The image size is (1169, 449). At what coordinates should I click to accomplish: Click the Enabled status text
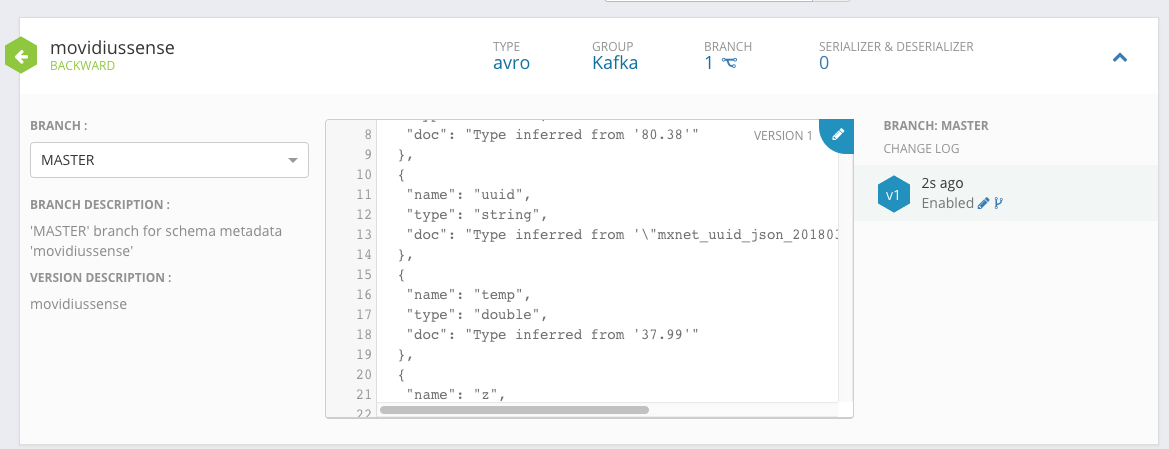pyautogui.click(x=947, y=203)
